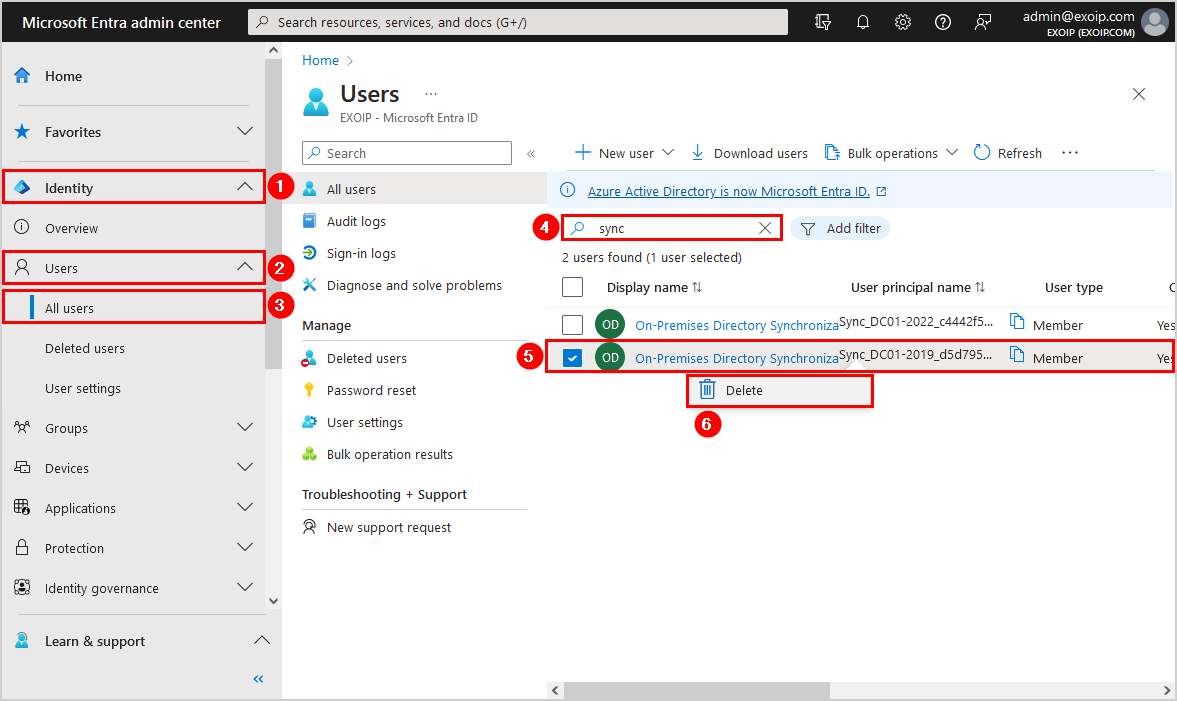Open the New user dropdown

tap(625, 153)
